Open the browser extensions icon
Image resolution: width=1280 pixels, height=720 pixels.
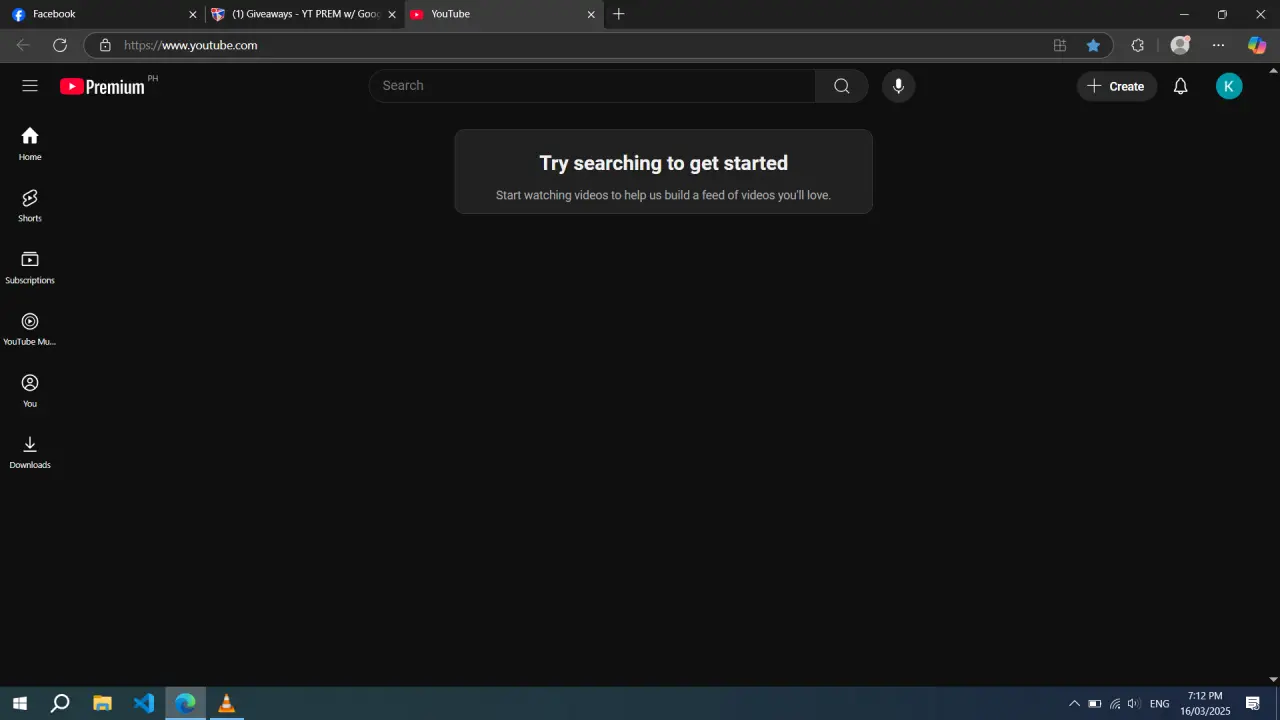[x=1137, y=45]
